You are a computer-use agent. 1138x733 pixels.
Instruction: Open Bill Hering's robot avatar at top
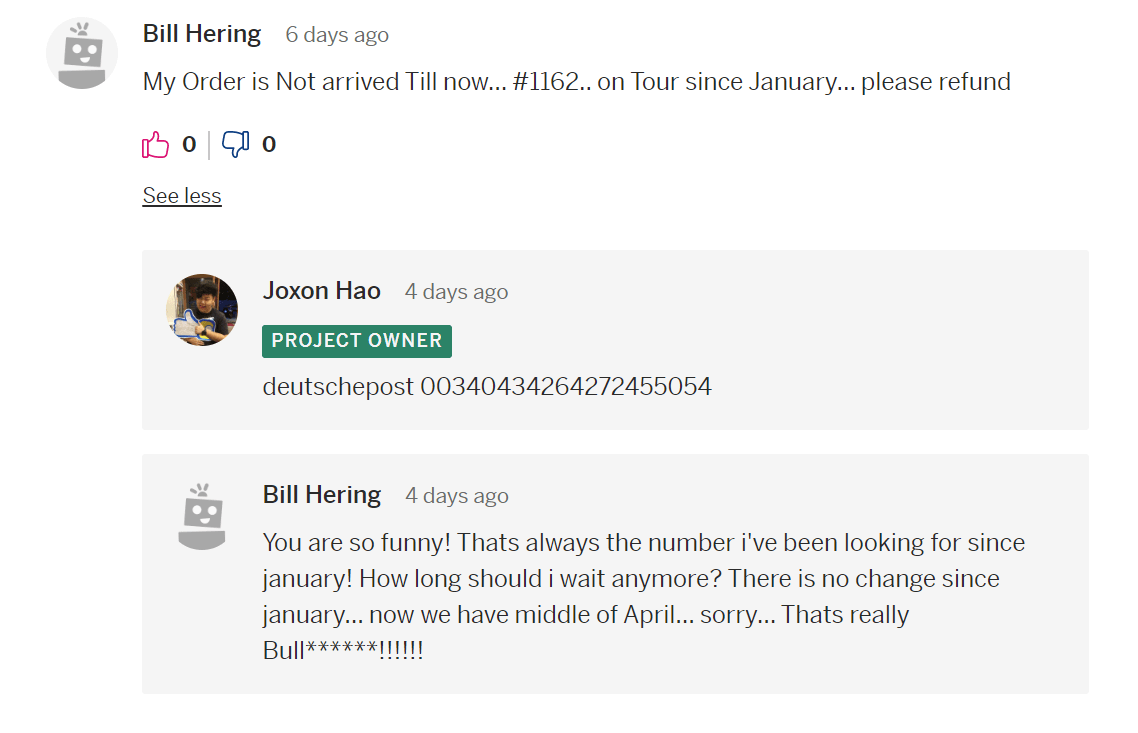pos(82,54)
